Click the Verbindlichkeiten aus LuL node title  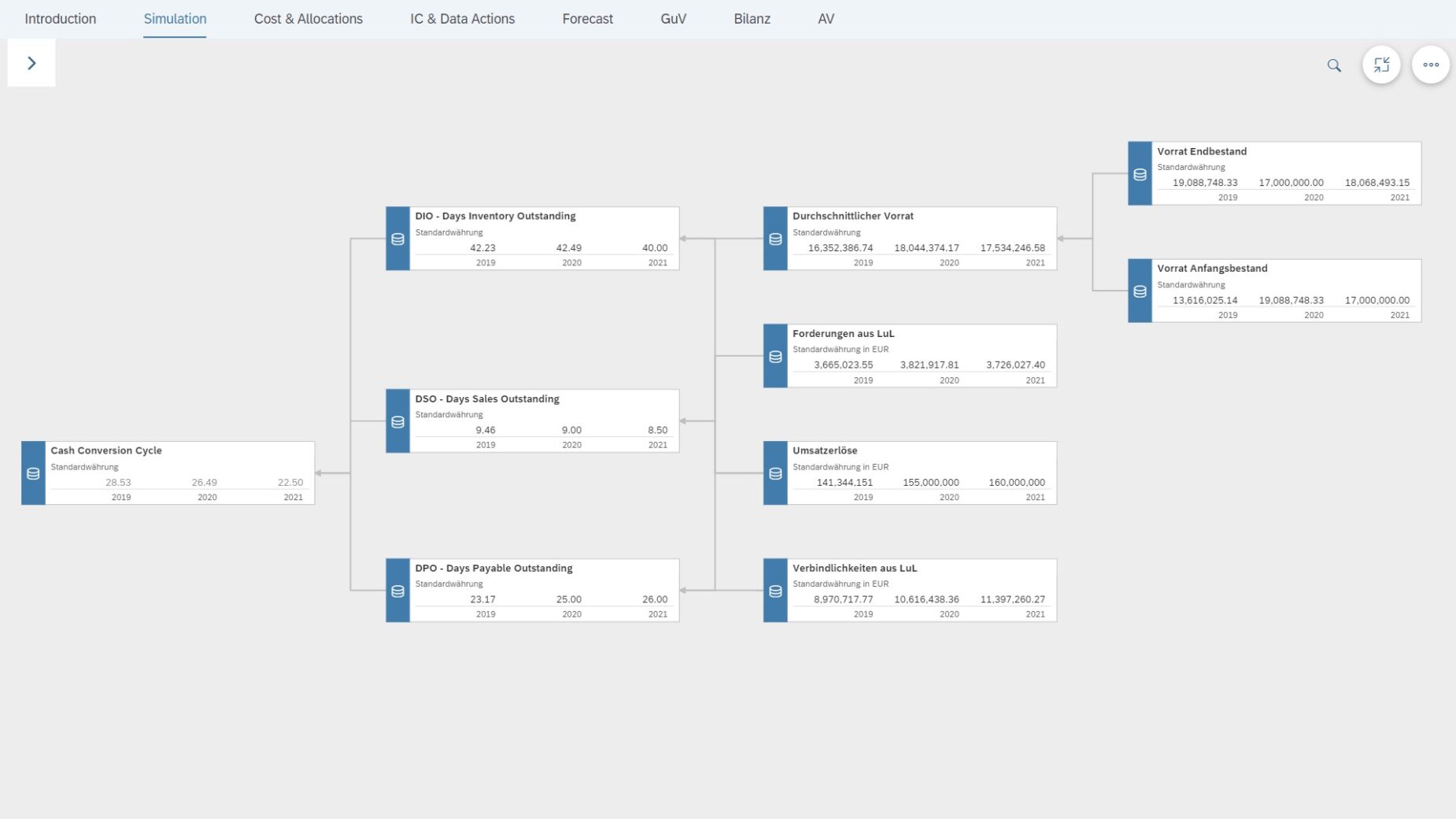[854, 568]
